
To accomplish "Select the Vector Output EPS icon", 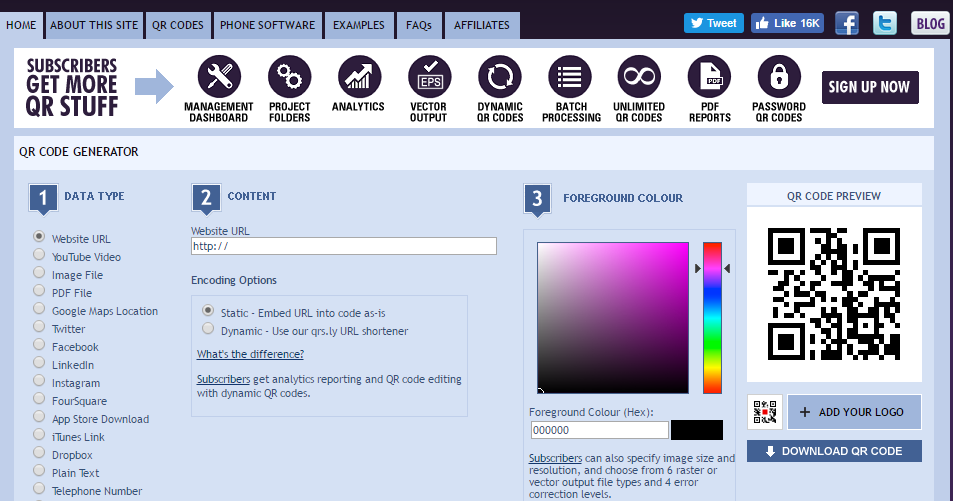I will (430, 77).
